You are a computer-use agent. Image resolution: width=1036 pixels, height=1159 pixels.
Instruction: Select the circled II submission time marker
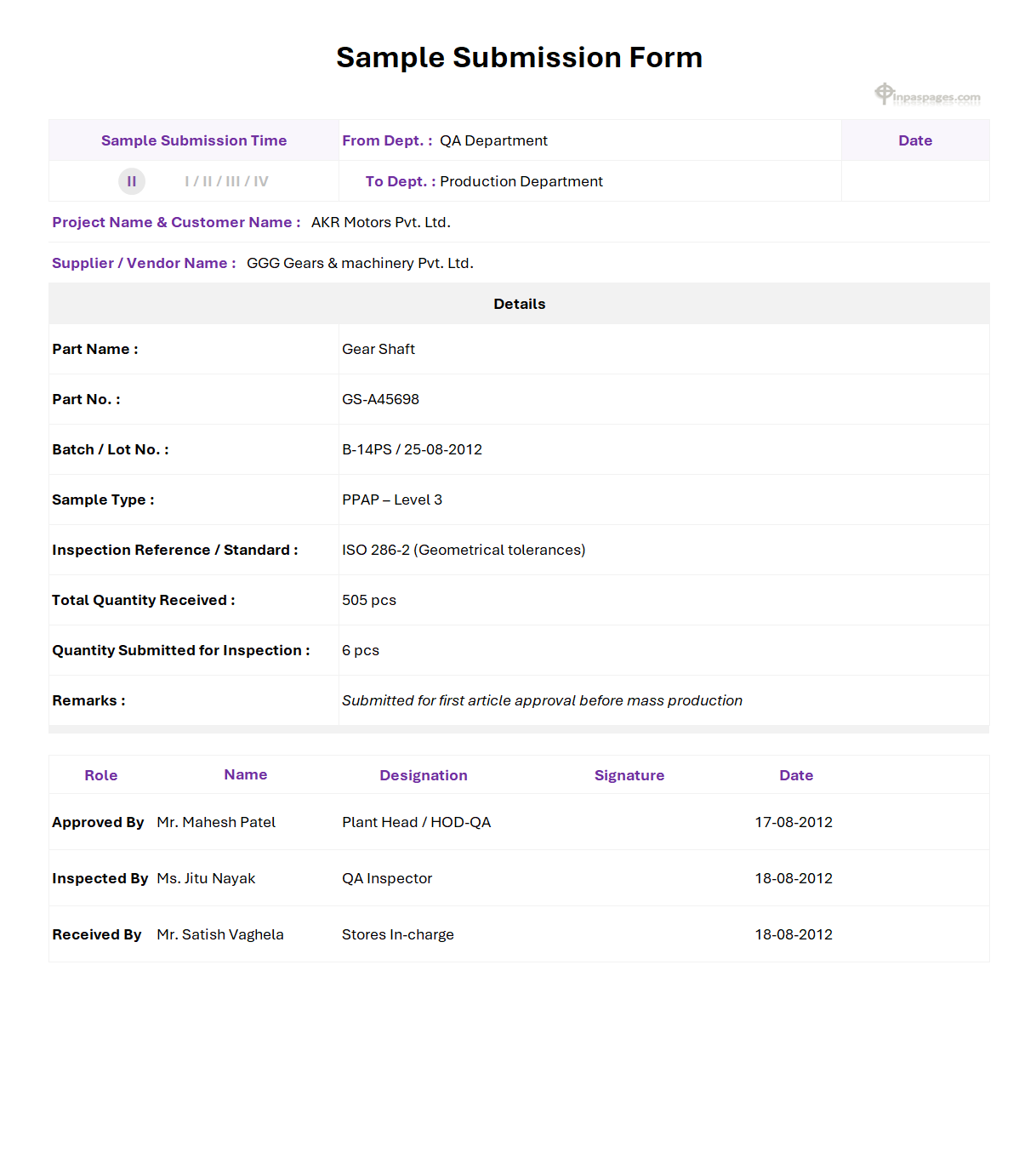132,181
